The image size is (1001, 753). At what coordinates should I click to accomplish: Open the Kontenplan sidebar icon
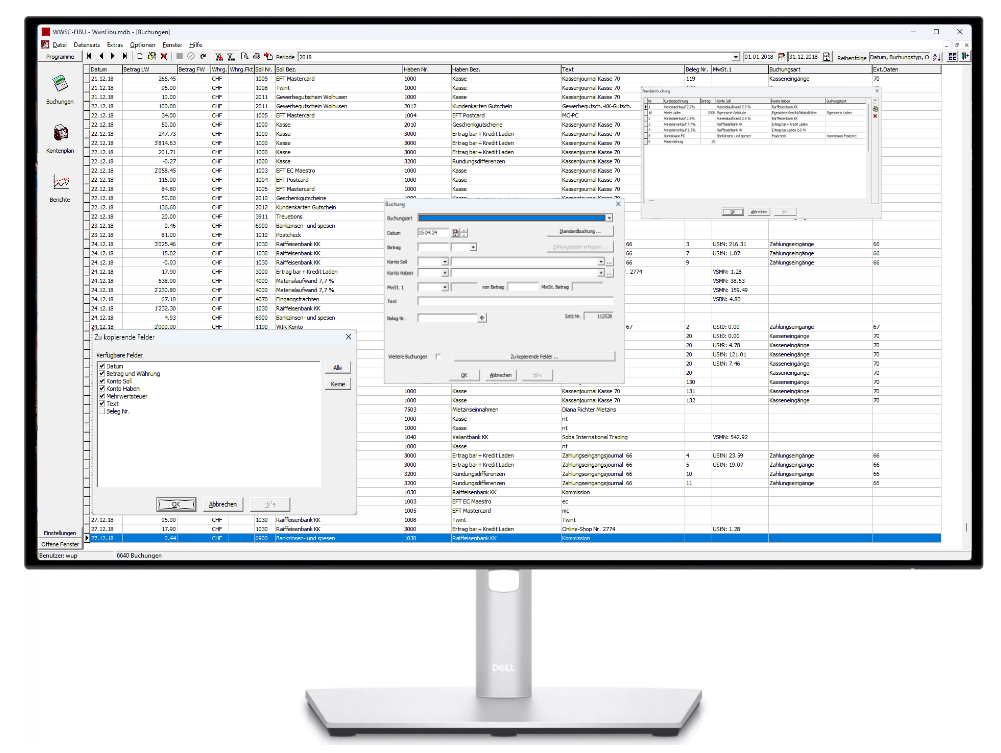60,135
